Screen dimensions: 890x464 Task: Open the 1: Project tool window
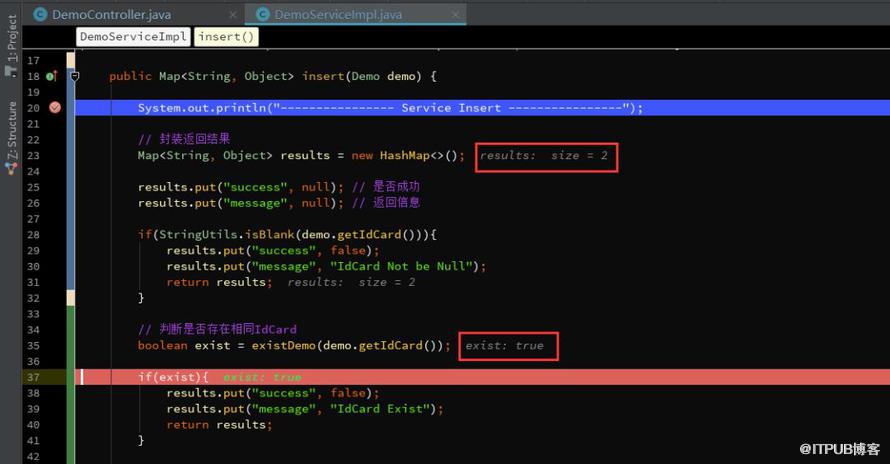pyautogui.click(x=11, y=44)
